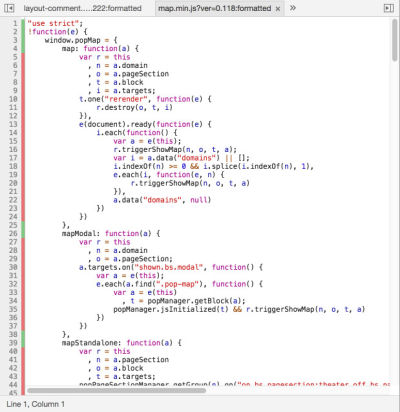Click line number 1 in gutter
Image resolution: width=400 pixels, height=412 pixels.
tap(15, 23)
